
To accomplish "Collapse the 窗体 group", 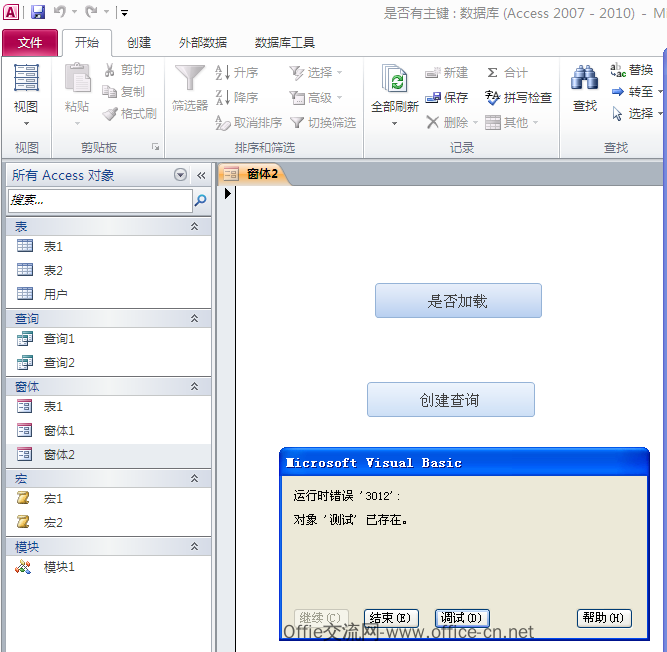I will [x=194, y=386].
